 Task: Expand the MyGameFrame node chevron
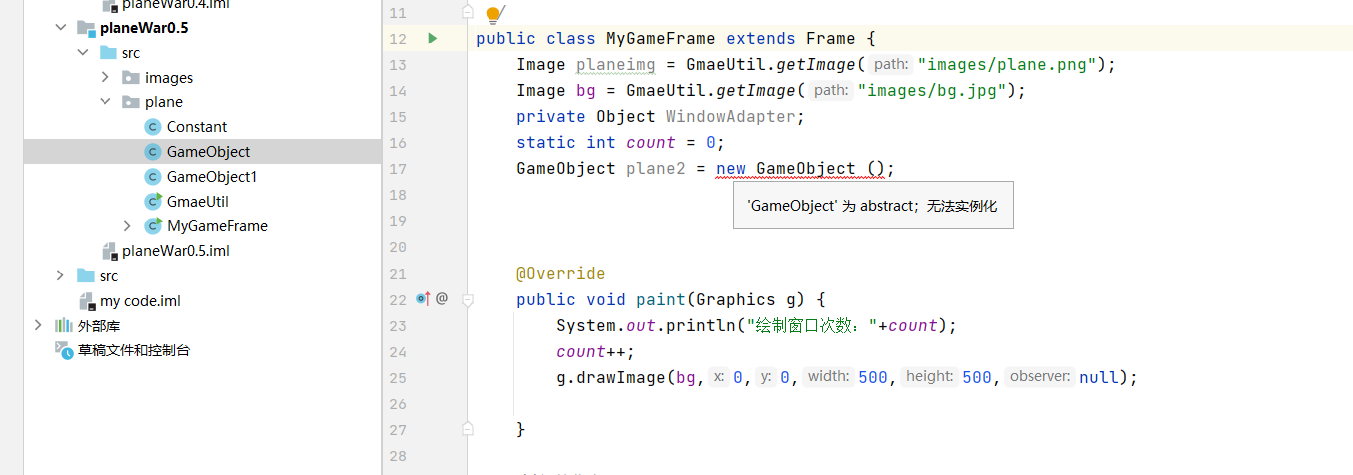coord(127,226)
